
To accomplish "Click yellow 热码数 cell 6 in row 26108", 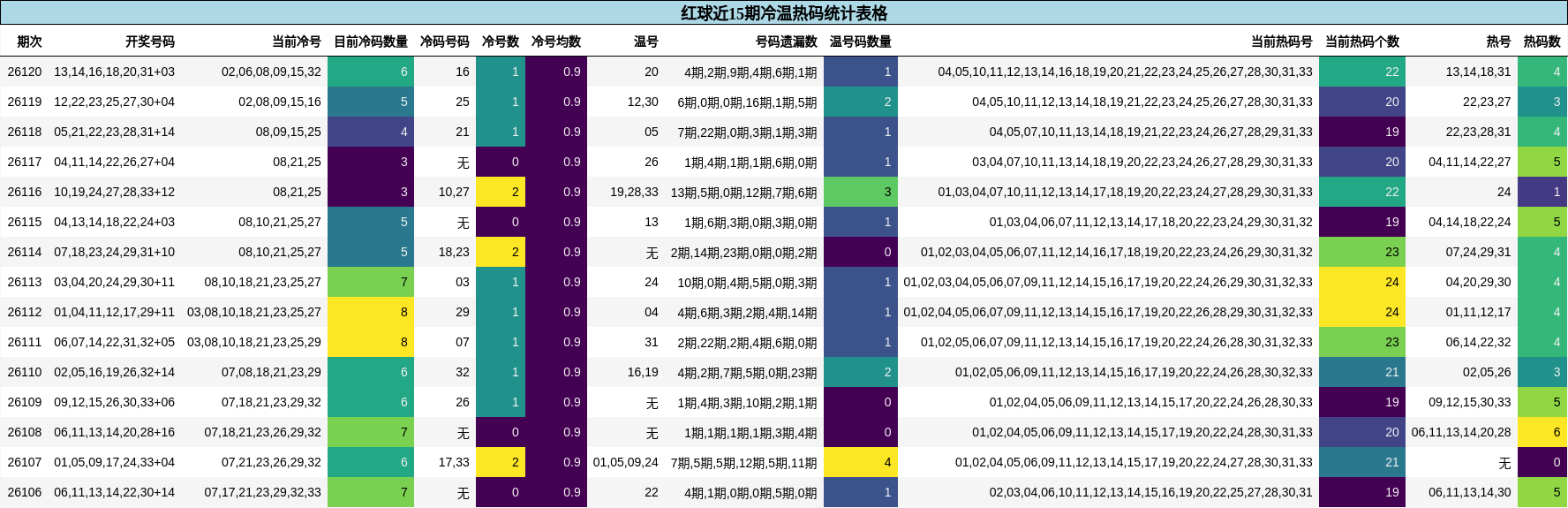I will coord(1542,432).
